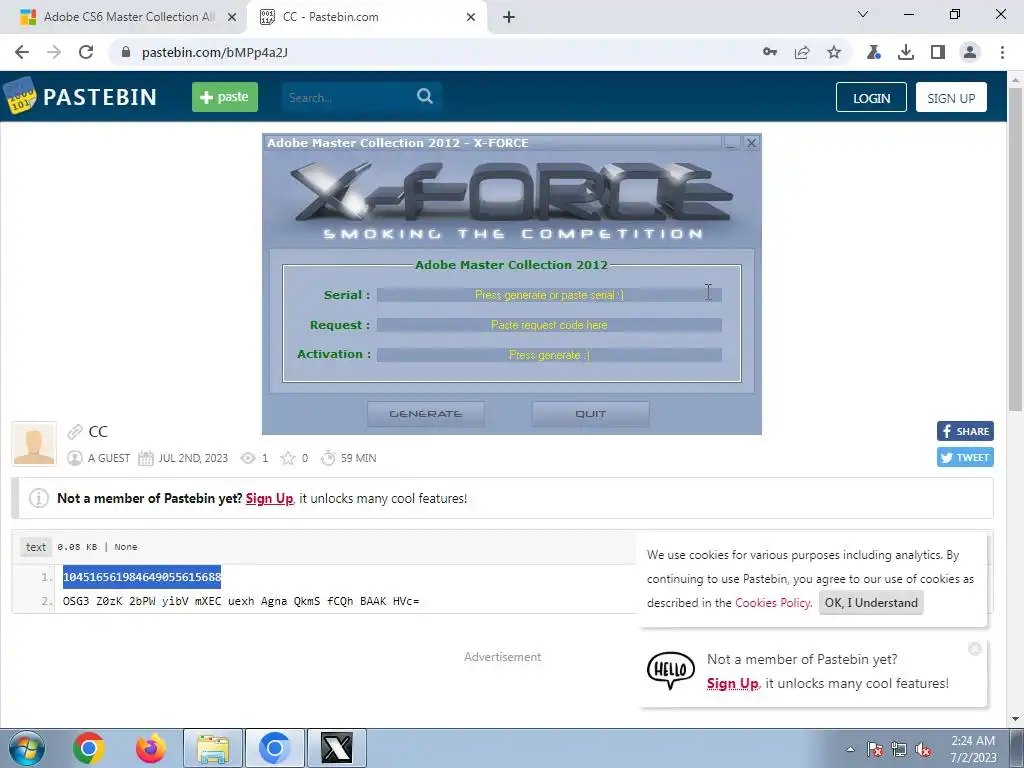
Task: Click the QUIT button in keygen
Action: tap(590, 414)
